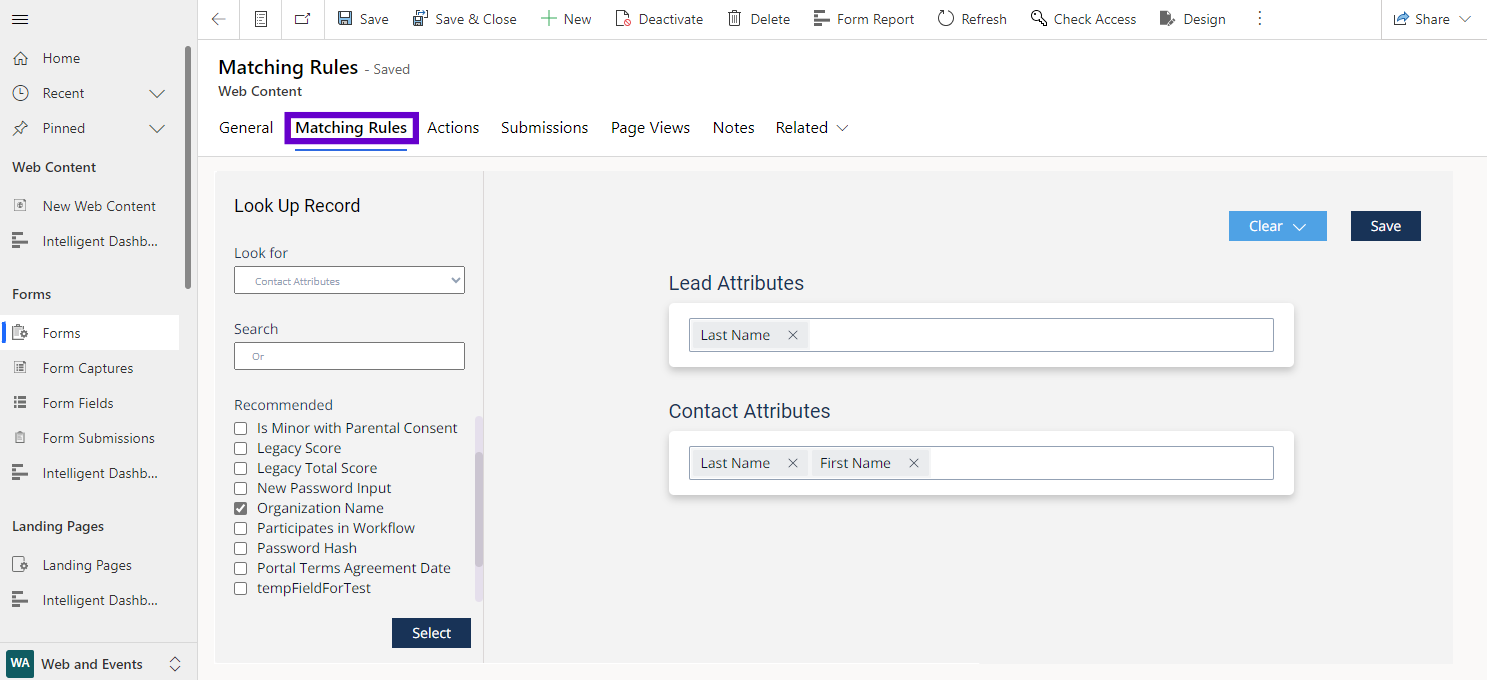This screenshot has width=1487, height=680.
Task: Expand the Recent section chevron
Action: pos(157,93)
